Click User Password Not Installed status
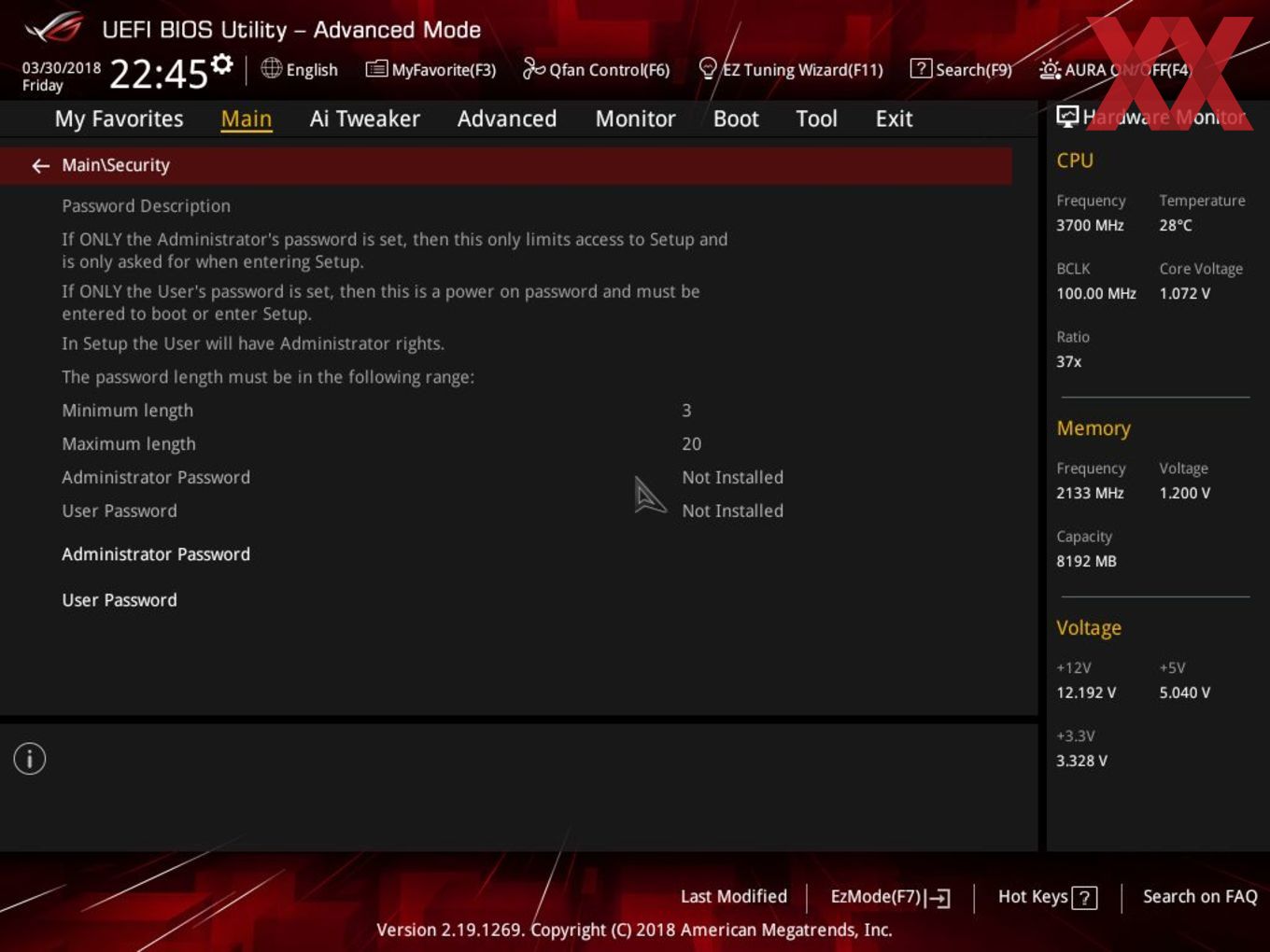 pos(732,511)
